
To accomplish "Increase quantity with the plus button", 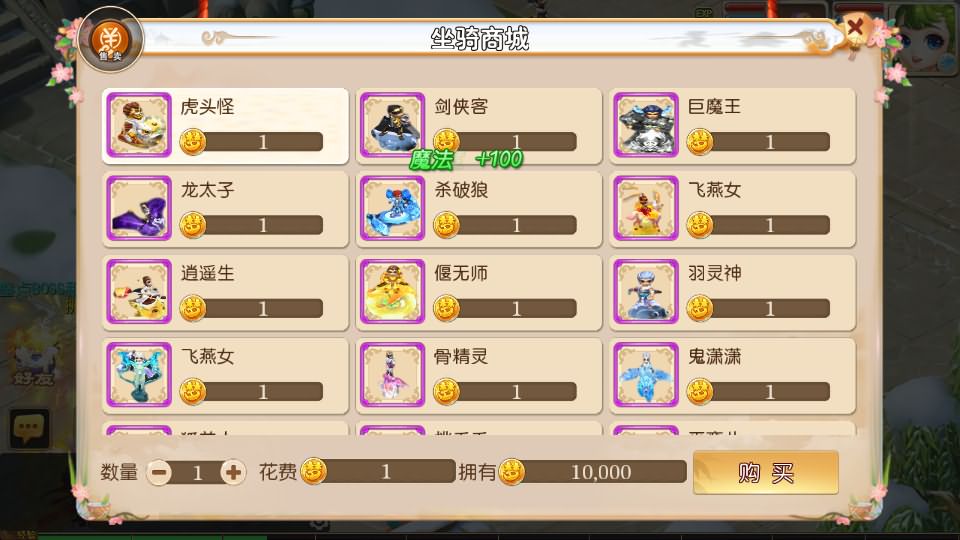I will (233, 473).
